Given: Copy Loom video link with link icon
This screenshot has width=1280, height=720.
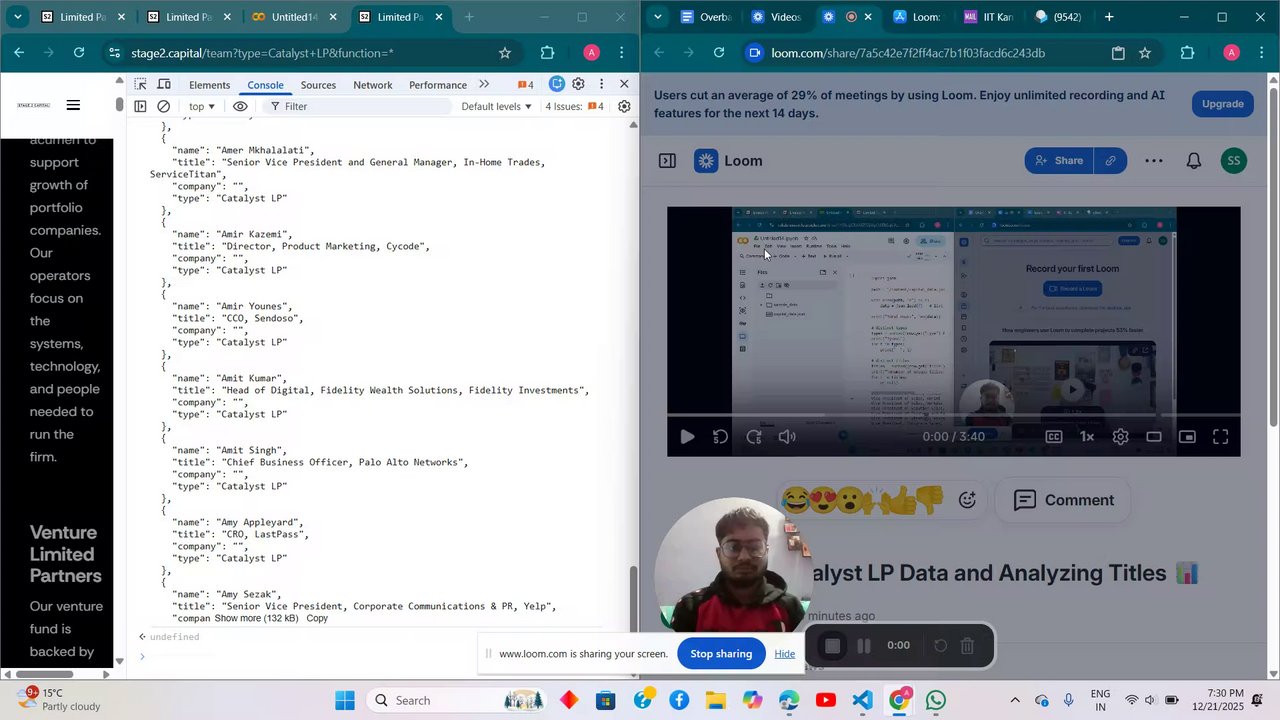Looking at the screenshot, I should coord(1110,160).
